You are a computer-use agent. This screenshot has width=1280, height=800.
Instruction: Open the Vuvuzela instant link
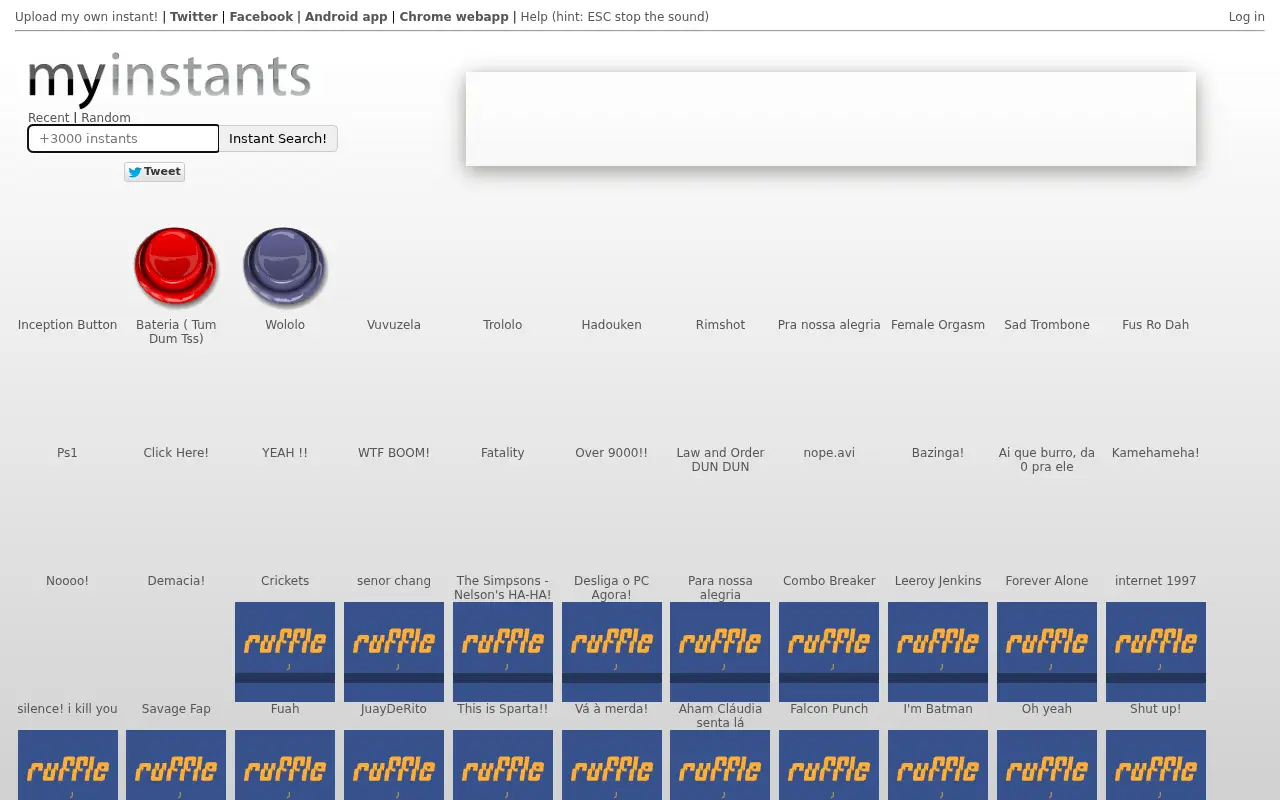click(x=394, y=325)
